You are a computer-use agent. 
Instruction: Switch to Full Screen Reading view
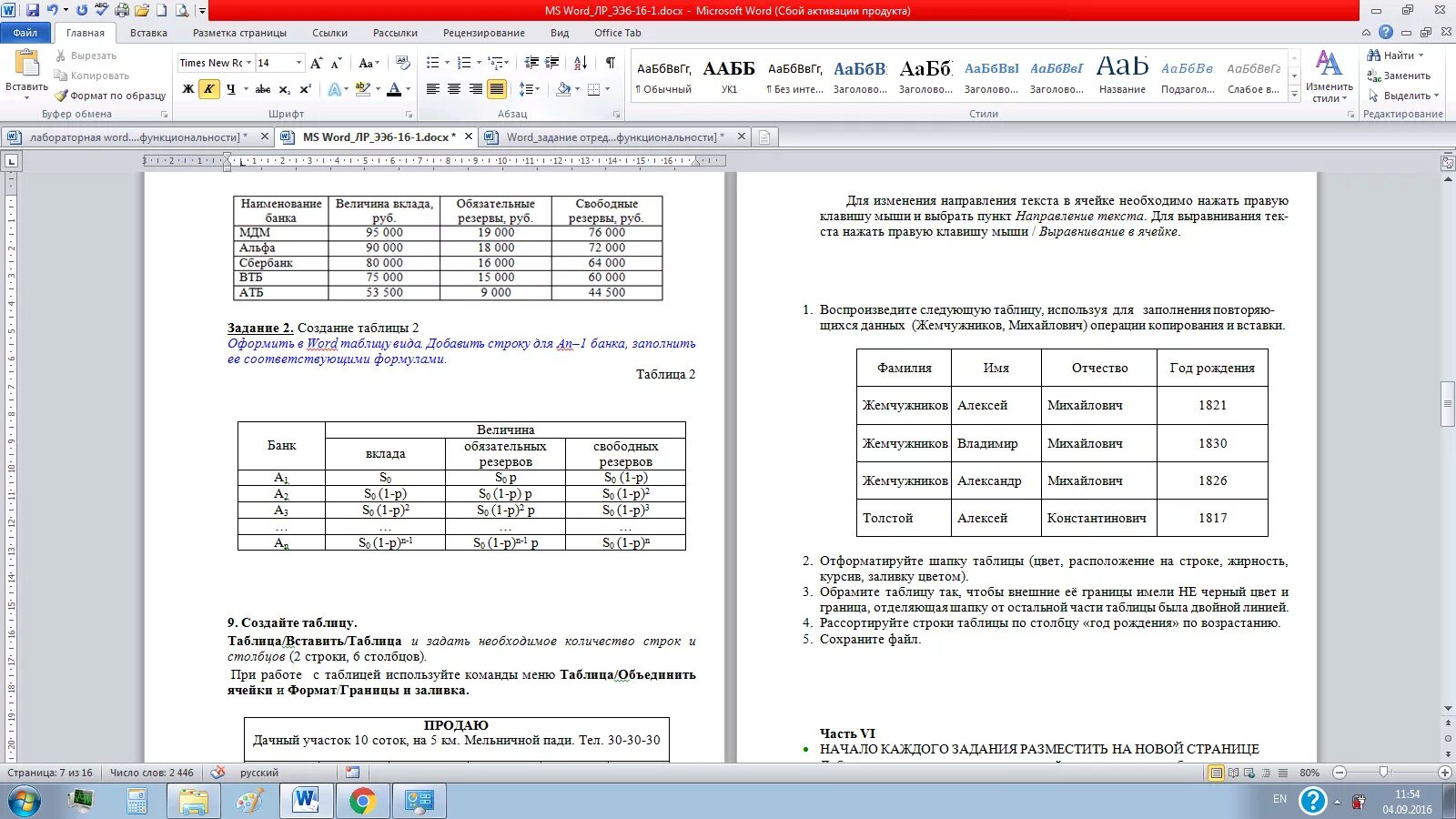pyautogui.click(x=1233, y=773)
